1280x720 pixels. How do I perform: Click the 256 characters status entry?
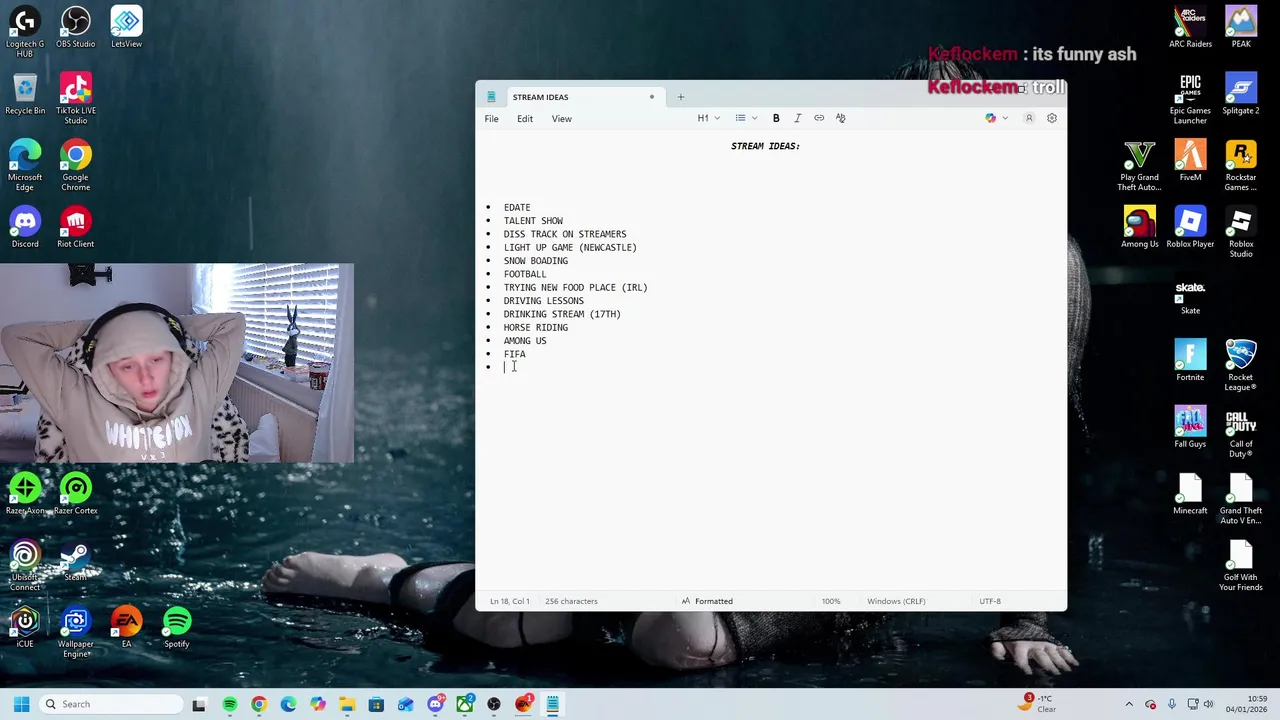click(571, 601)
